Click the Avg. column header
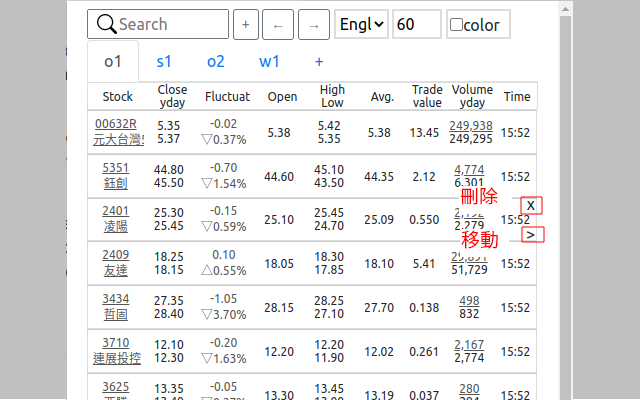Viewport: 640px width, 400px height. click(x=382, y=97)
